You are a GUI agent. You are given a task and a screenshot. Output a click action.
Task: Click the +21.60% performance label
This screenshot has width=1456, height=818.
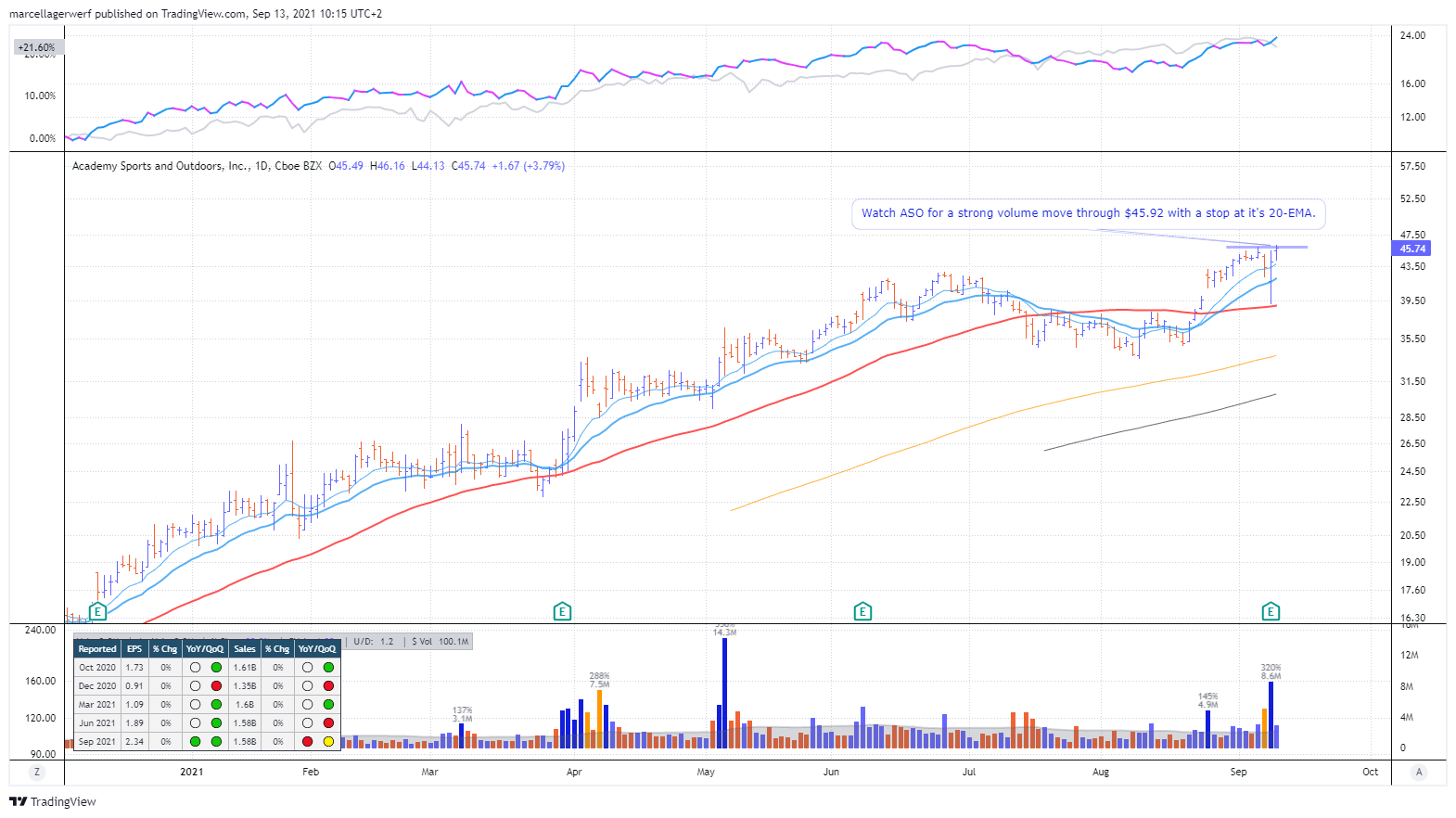point(37,47)
